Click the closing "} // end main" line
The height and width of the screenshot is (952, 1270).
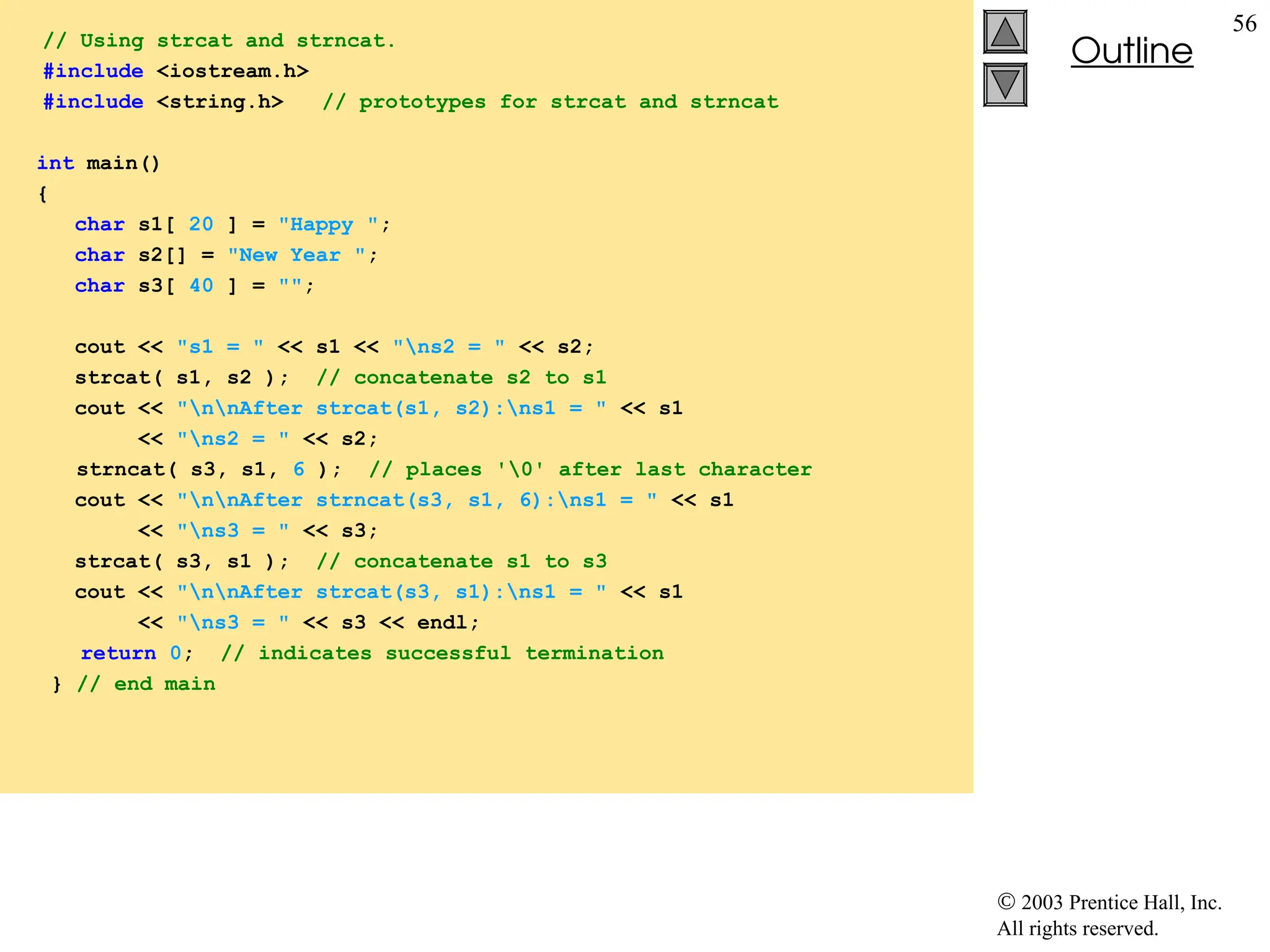pyautogui.click(x=134, y=684)
